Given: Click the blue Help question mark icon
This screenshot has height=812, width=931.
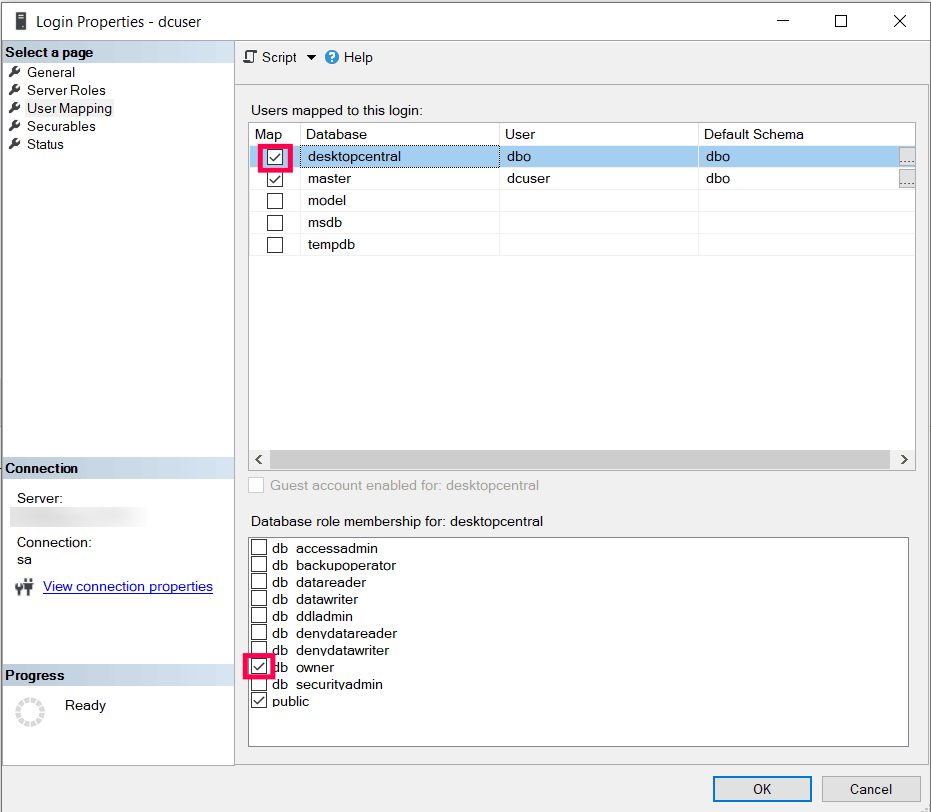Looking at the screenshot, I should pos(332,57).
